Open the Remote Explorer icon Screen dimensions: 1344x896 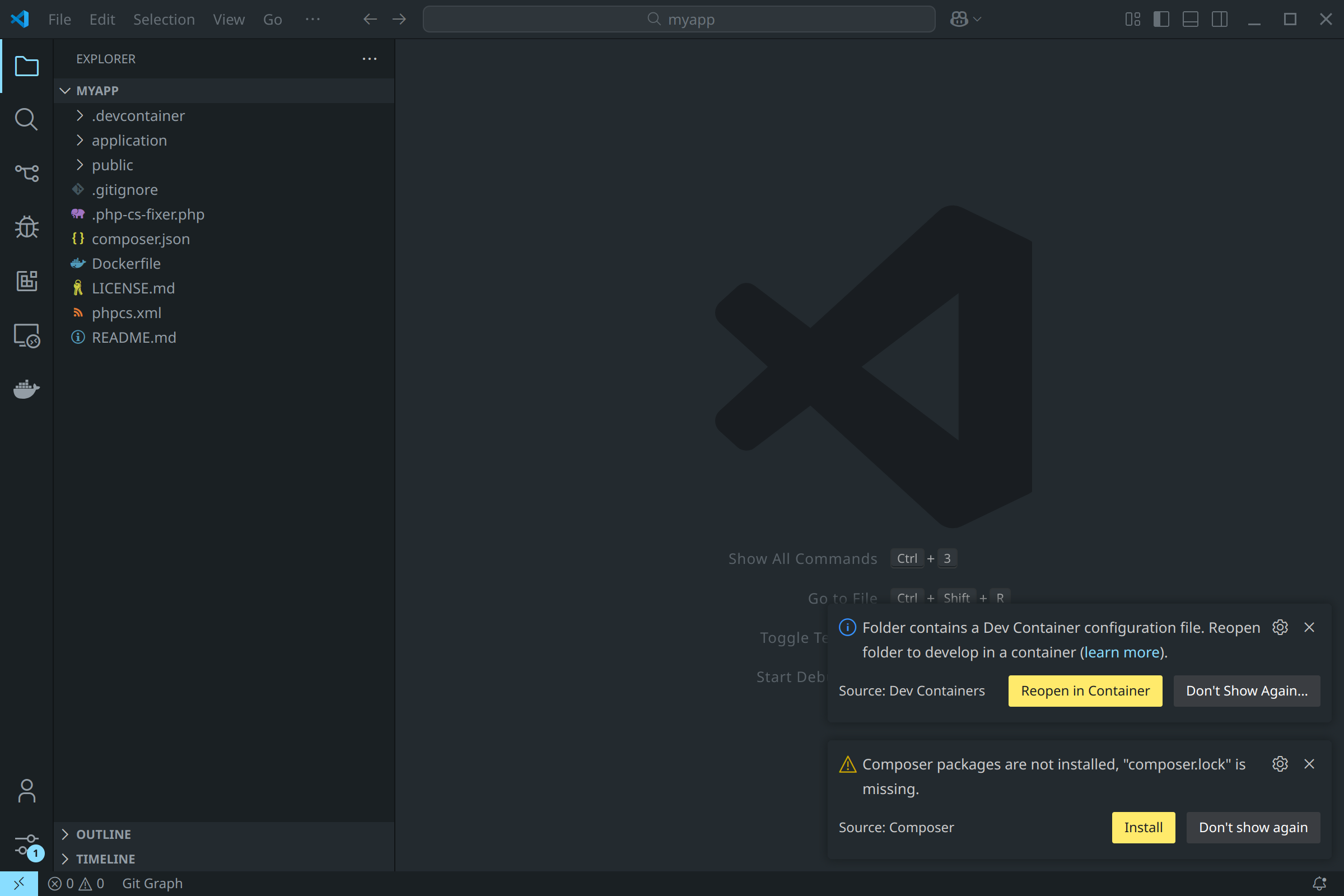click(26, 335)
